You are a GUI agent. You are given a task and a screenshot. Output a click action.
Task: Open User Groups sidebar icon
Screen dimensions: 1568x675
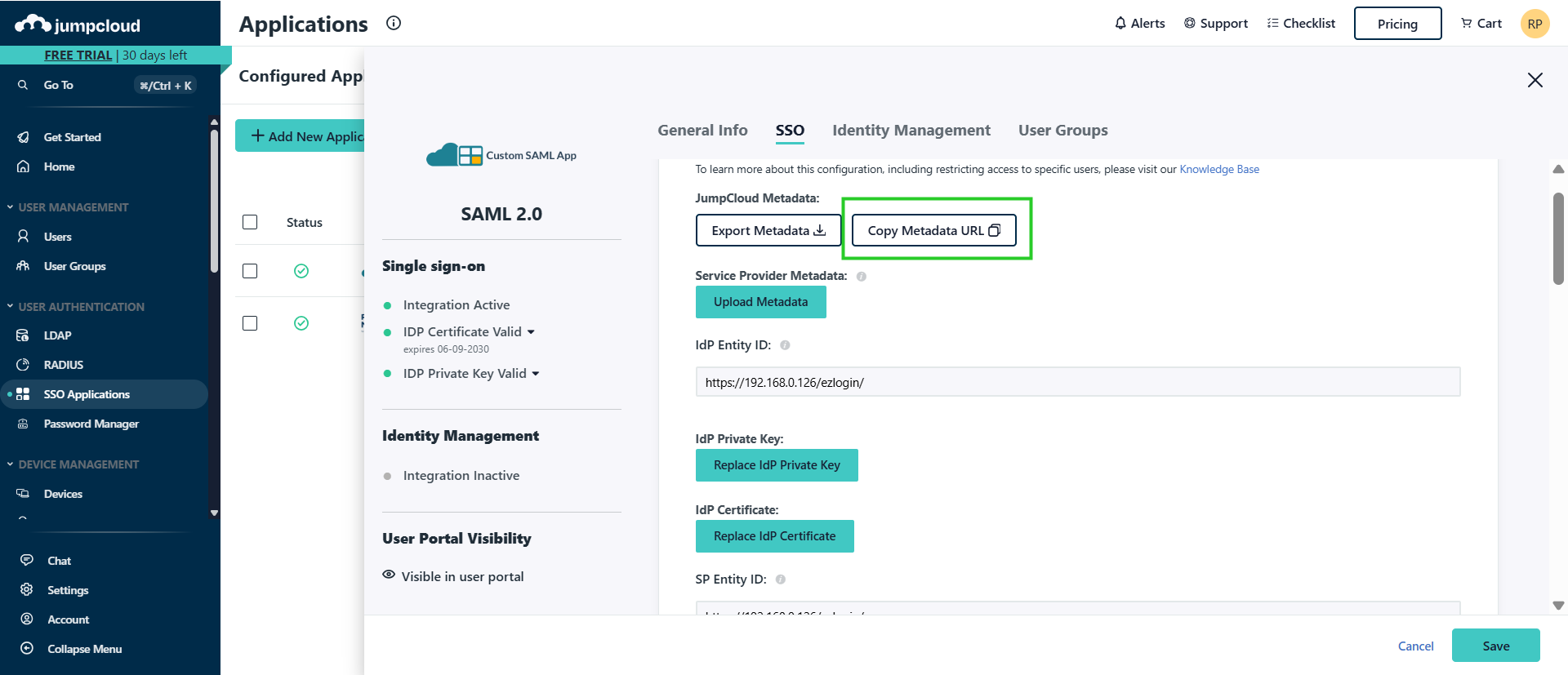coord(24,266)
